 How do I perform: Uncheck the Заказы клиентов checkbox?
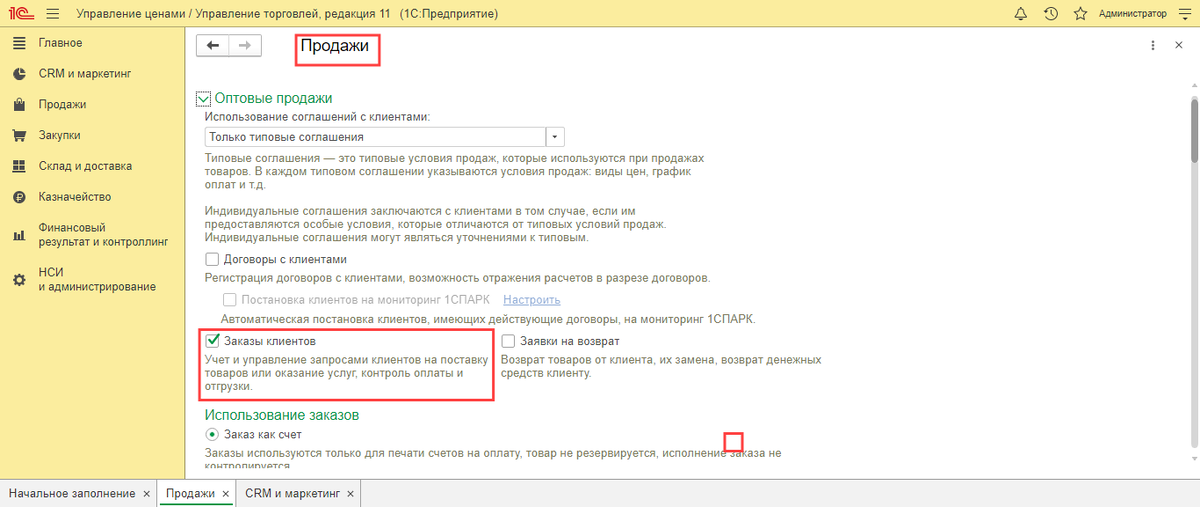(212, 341)
